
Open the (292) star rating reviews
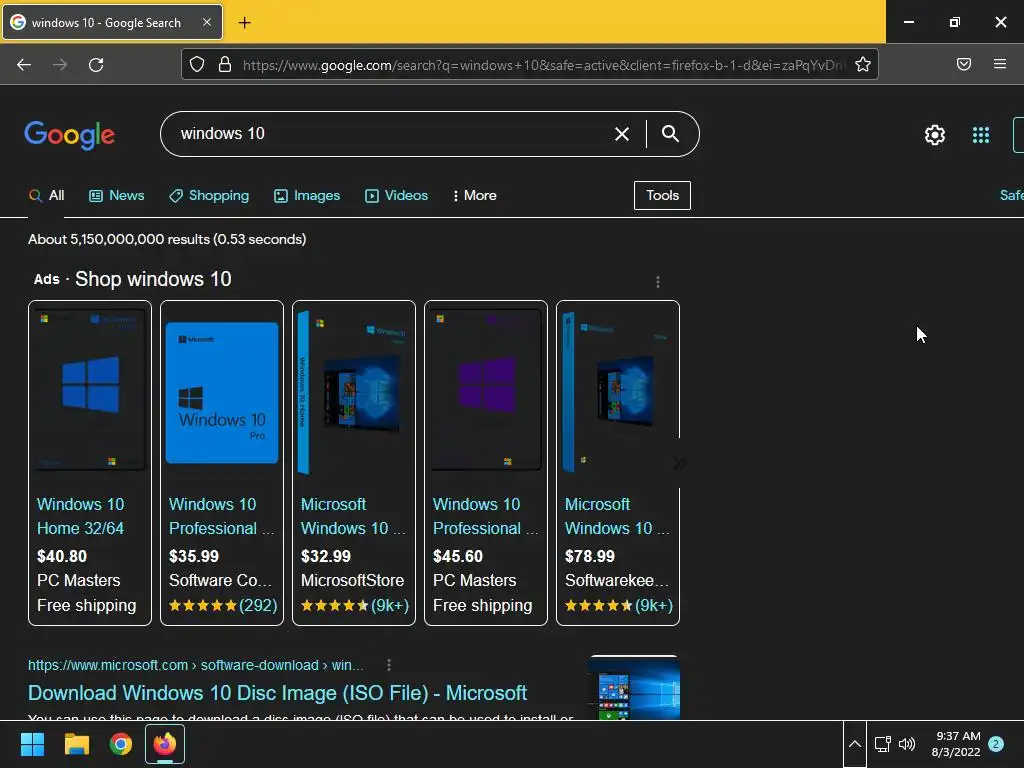click(223, 605)
